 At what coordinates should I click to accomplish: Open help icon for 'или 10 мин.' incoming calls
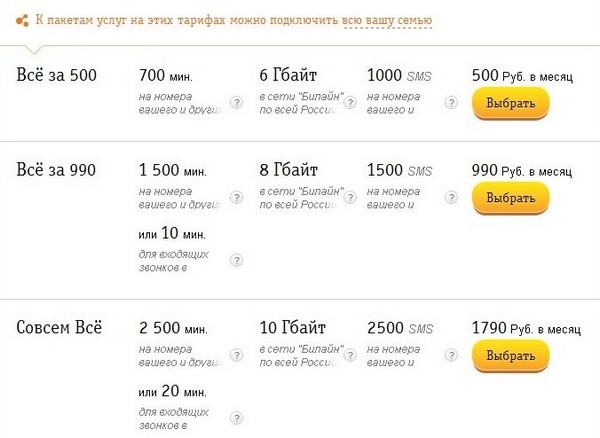pyautogui.click(x=237, y=260)
